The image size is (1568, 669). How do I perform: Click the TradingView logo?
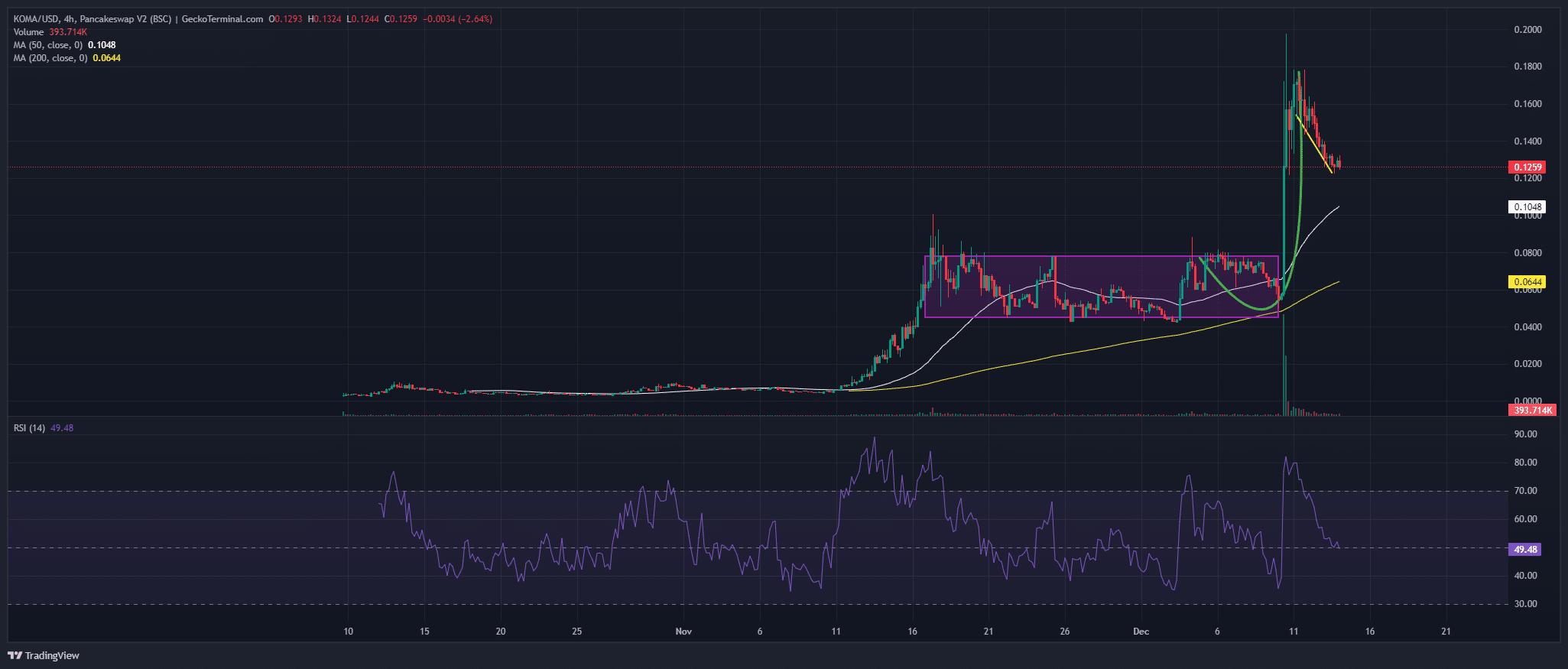(x=44, y=655)
